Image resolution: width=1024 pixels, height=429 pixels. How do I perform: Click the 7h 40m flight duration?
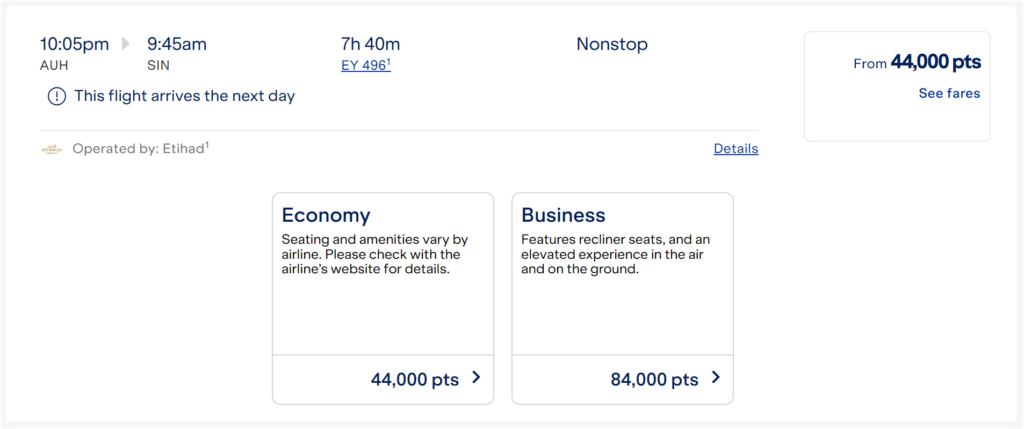(x=370, y=44)
